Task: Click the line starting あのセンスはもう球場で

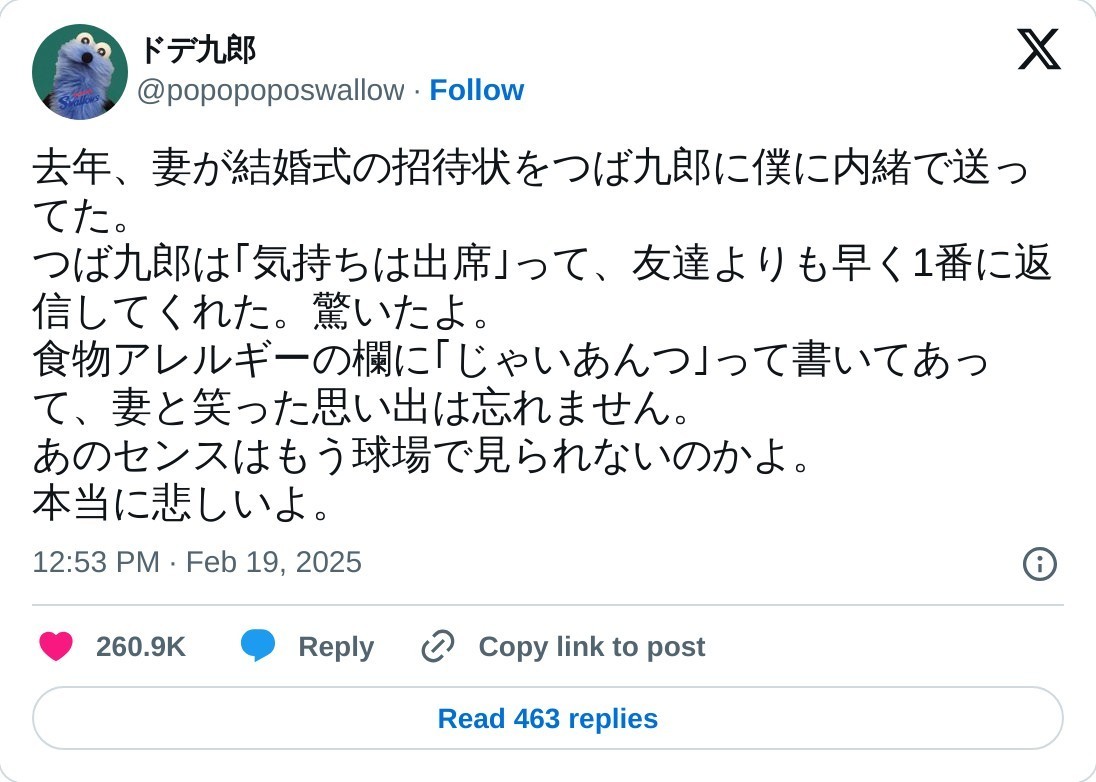Action: pyautogui.click(x=422, y=457)
